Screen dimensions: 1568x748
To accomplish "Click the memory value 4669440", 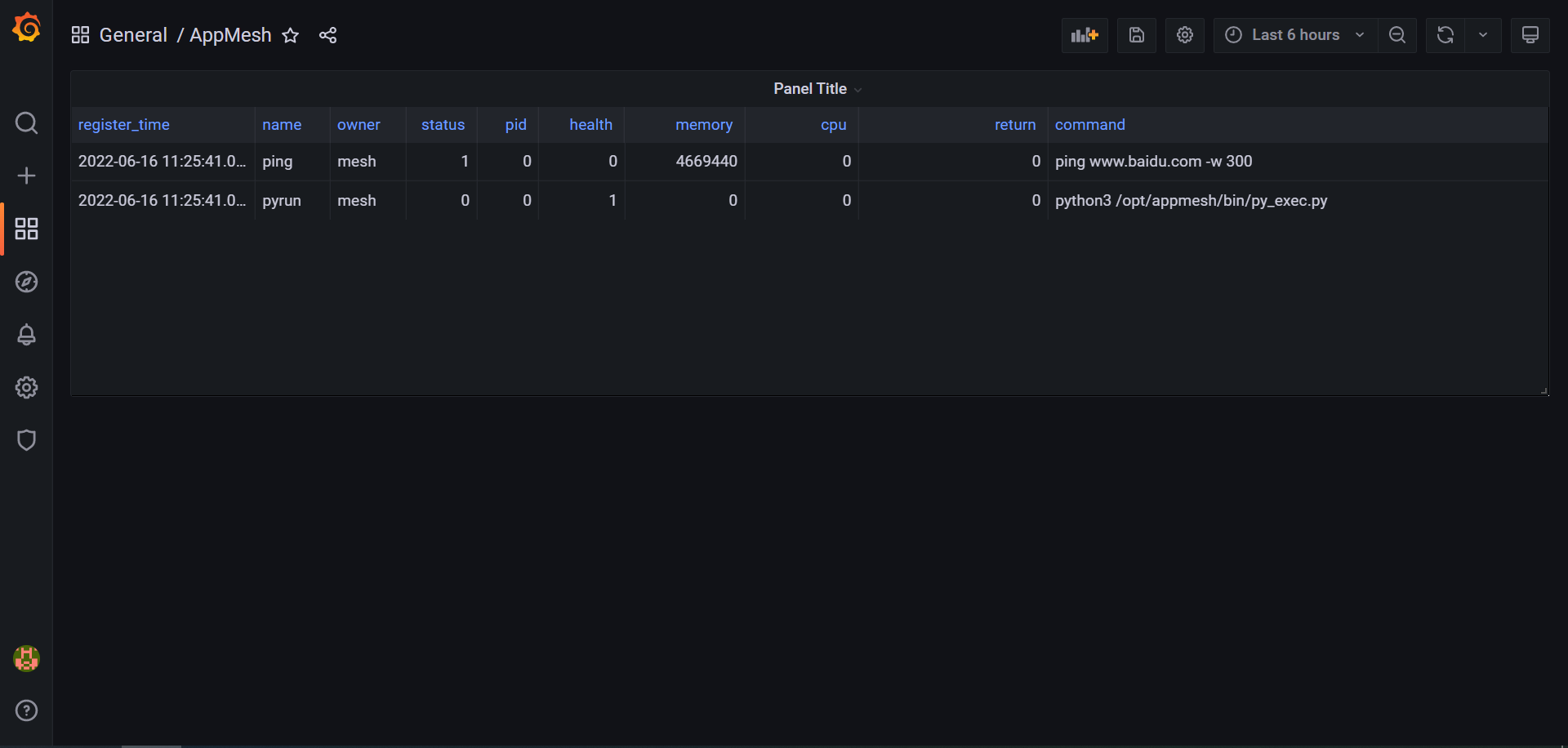I will coord(706,162).
